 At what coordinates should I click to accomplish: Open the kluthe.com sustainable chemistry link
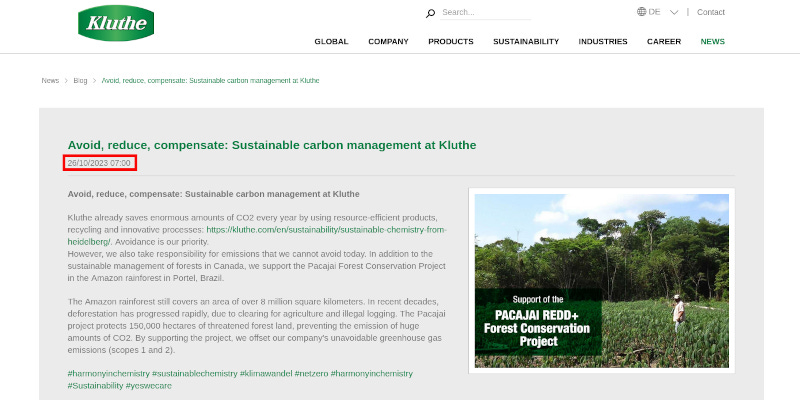(x=257, y=236)
